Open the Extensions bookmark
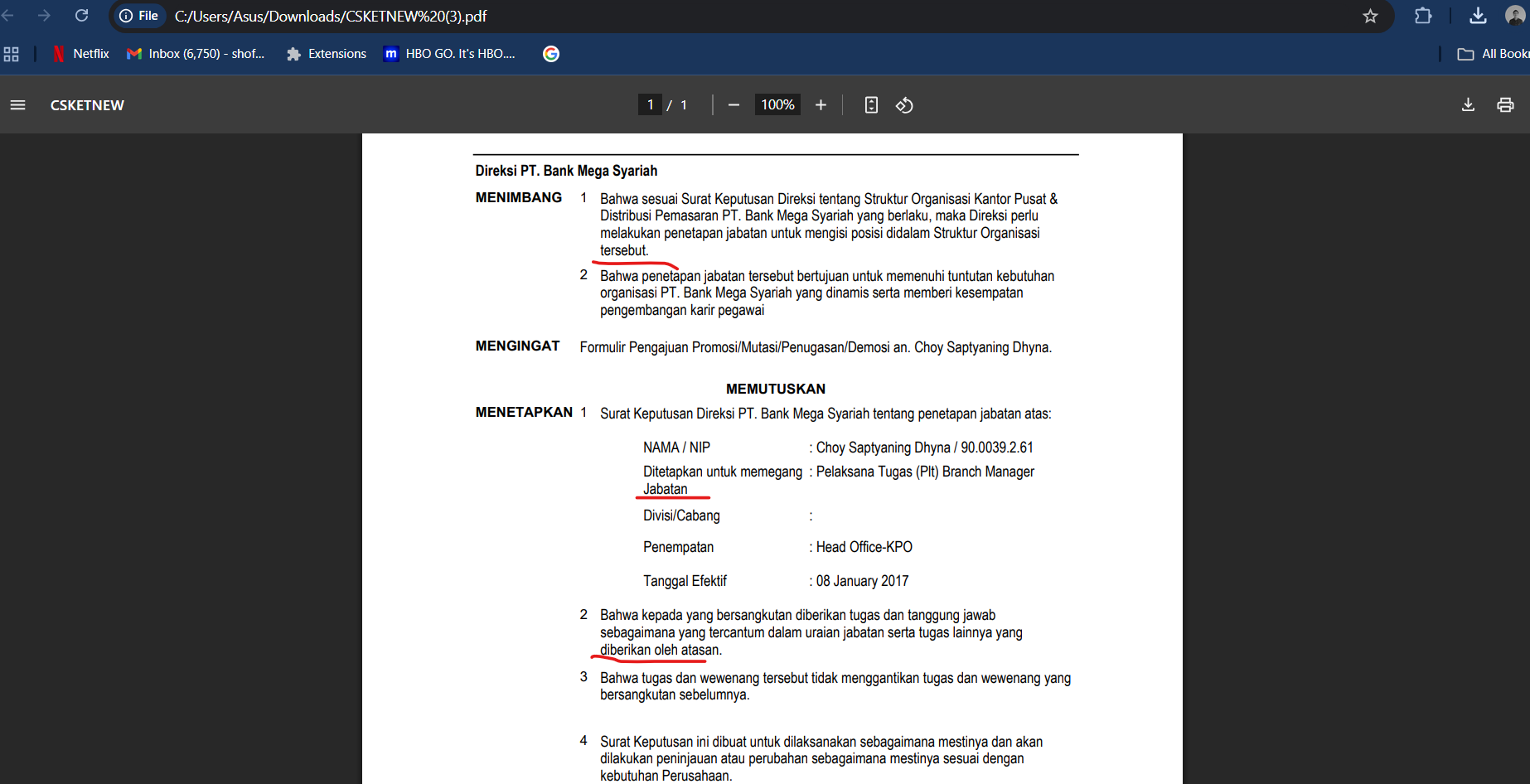This screenshot has width=1530, height=784. pyautogui.click(x=327, y=54)
